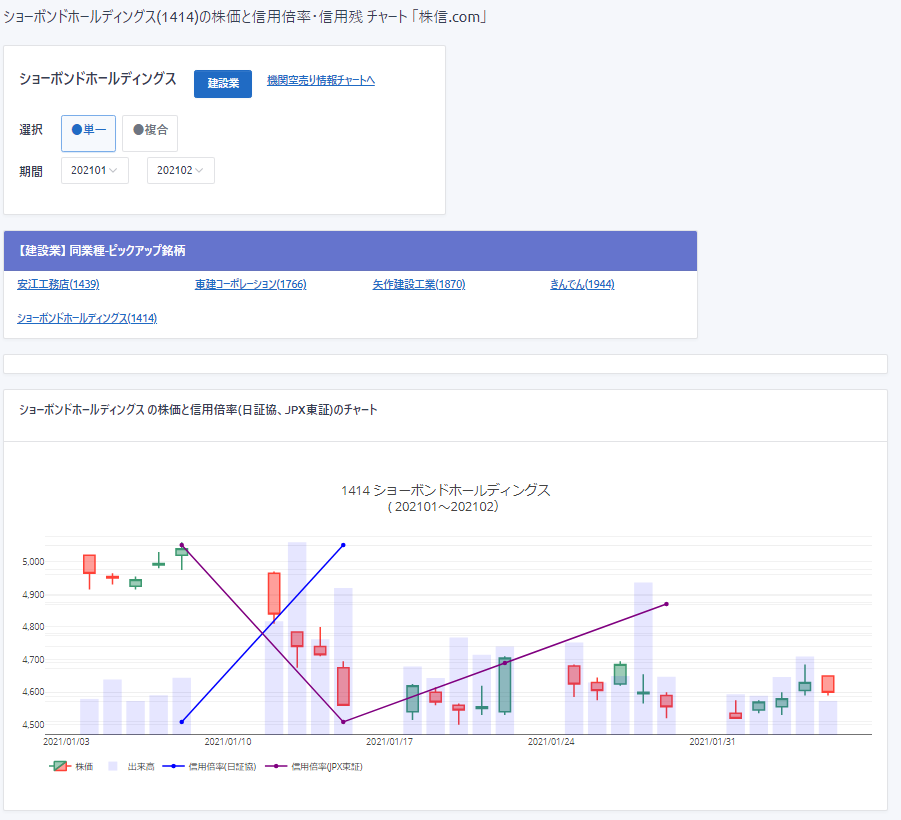901x820 pixels.
Task: Open ショーボンドホールディングス(1414) link in pickup list
Action: [87, 318]
